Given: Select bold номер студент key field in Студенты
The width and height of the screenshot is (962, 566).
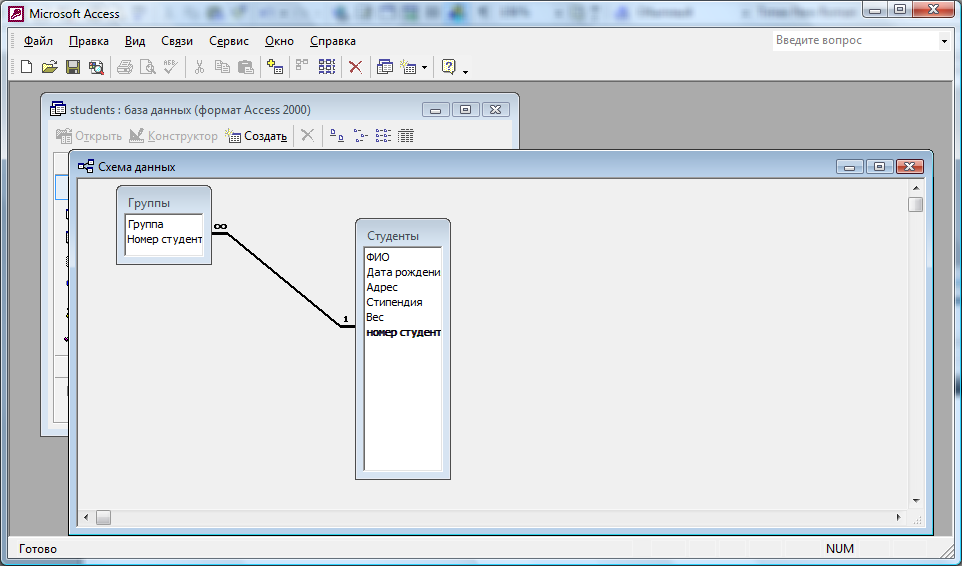Looking at the screenshot, I should click(x=403, y=332).
